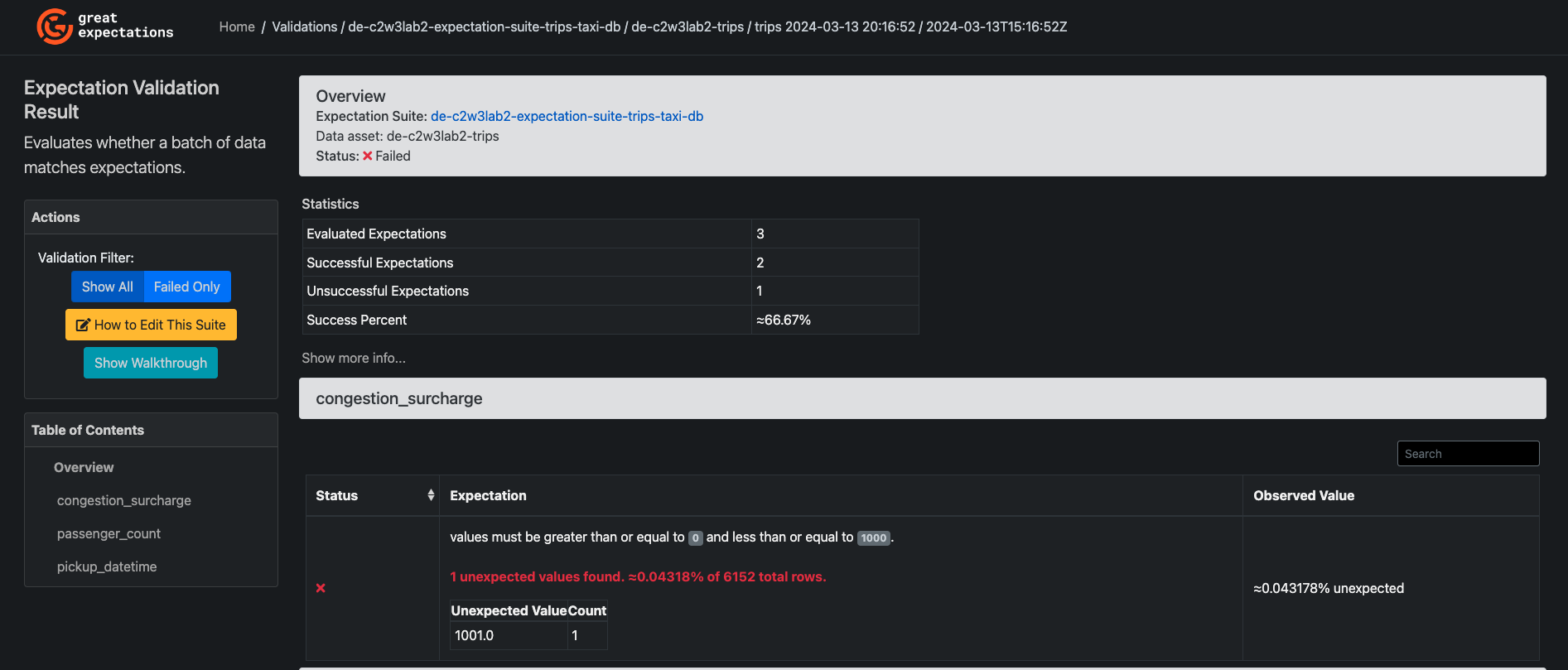The image size is (1568, 670).
Task: Click the red X failed status icon in the Overview
Action: pyautogui.click(x=368, y=157)
